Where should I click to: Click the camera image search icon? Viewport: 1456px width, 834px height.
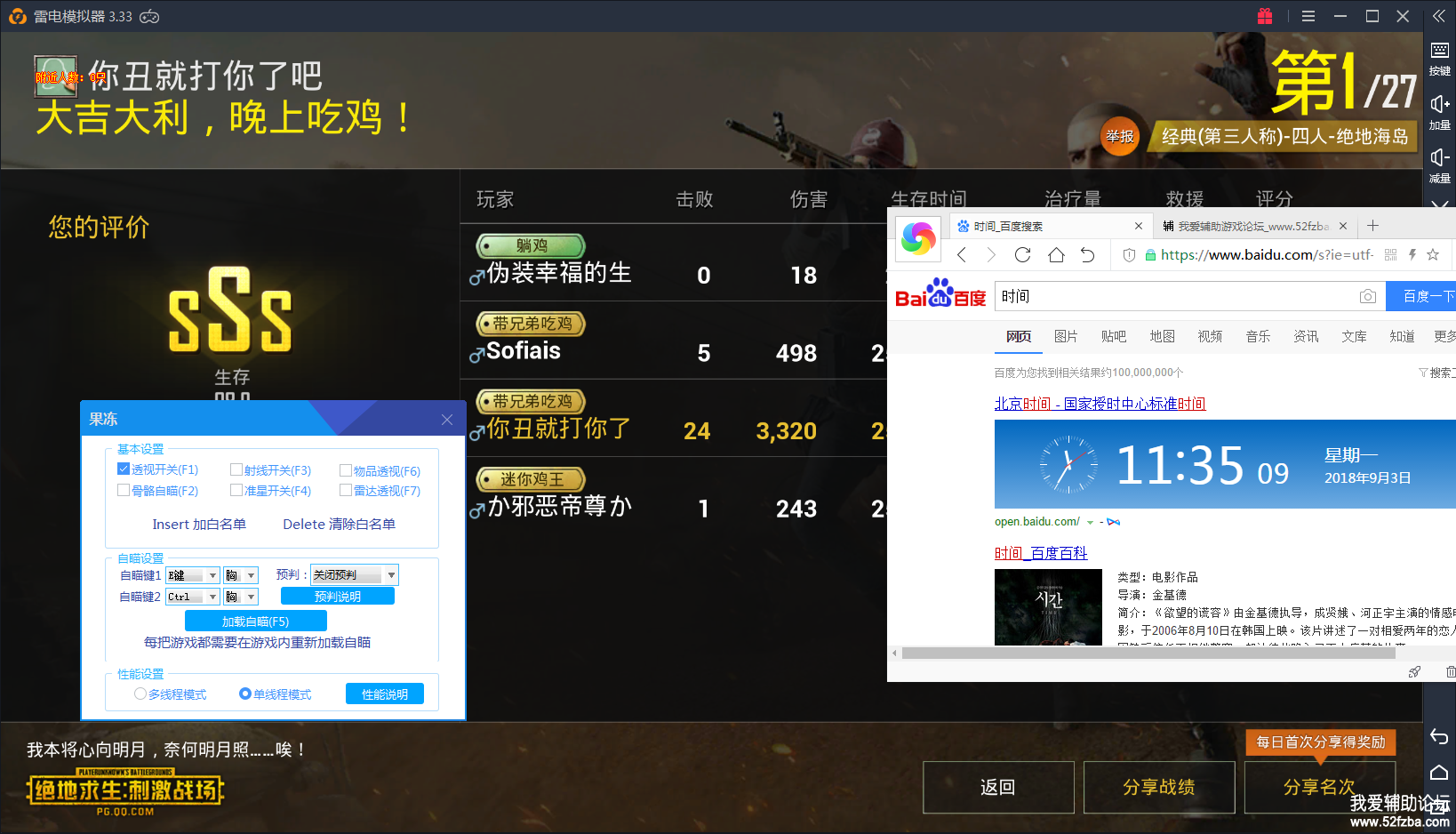click(x=1368, y=296)
